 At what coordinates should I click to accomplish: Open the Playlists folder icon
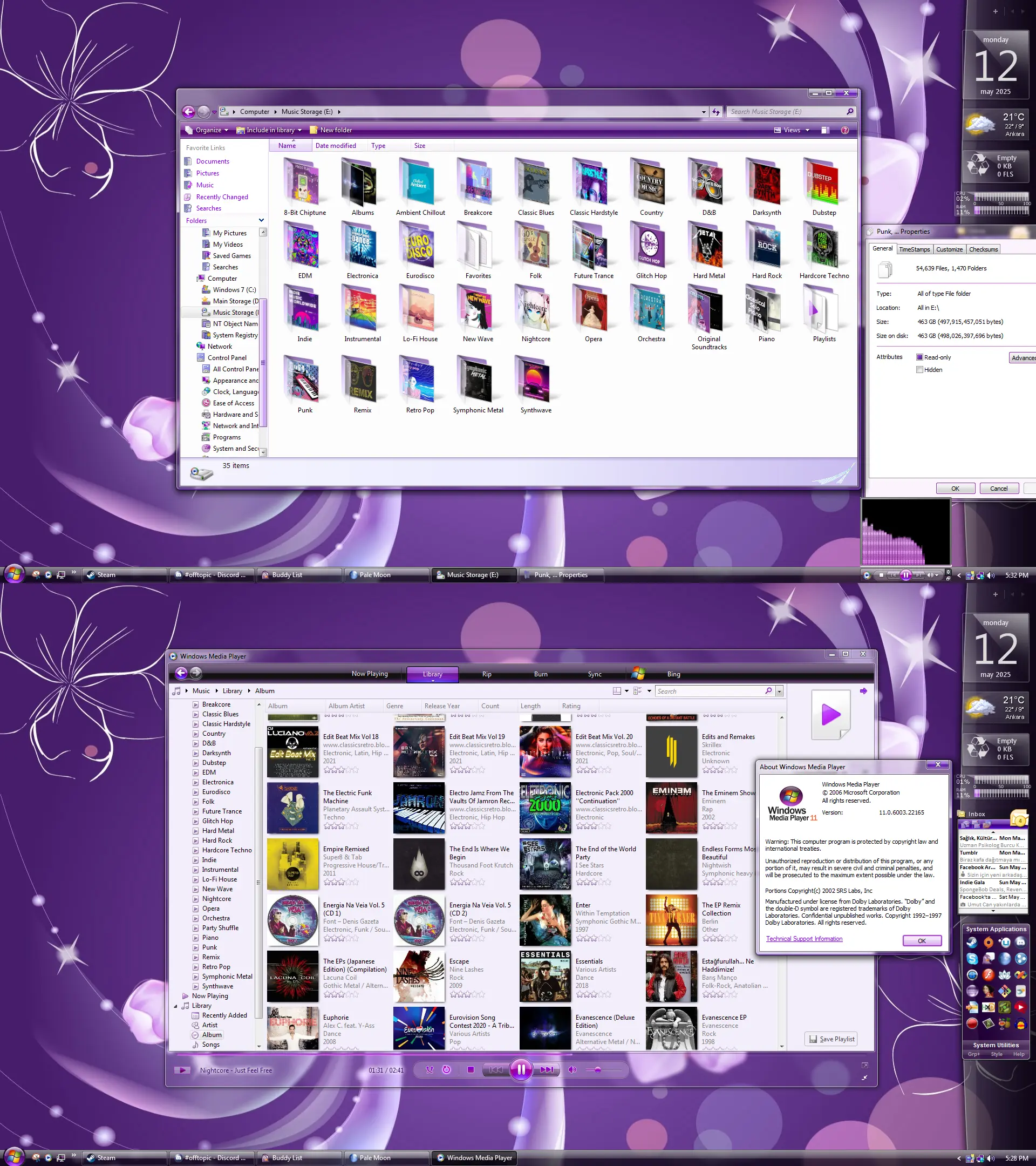[822, 308]
